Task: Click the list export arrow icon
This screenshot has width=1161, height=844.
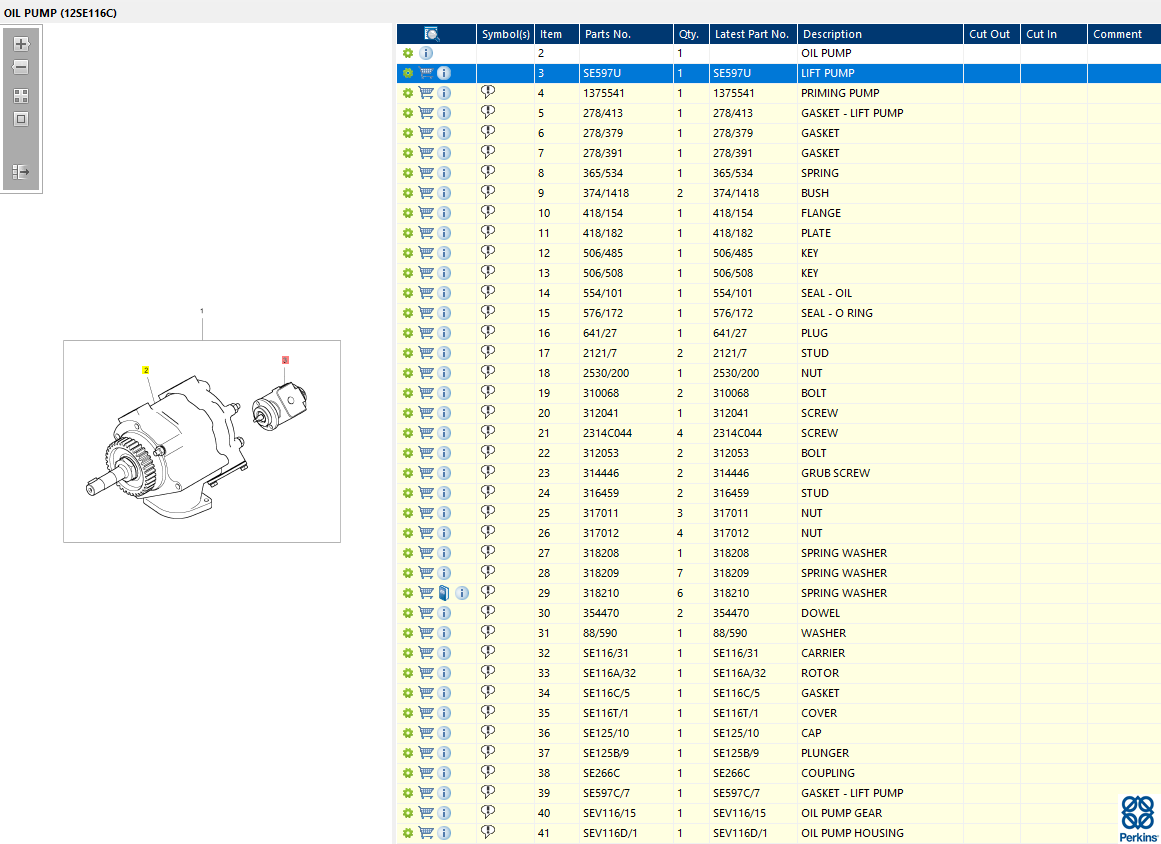Action: 21,172
